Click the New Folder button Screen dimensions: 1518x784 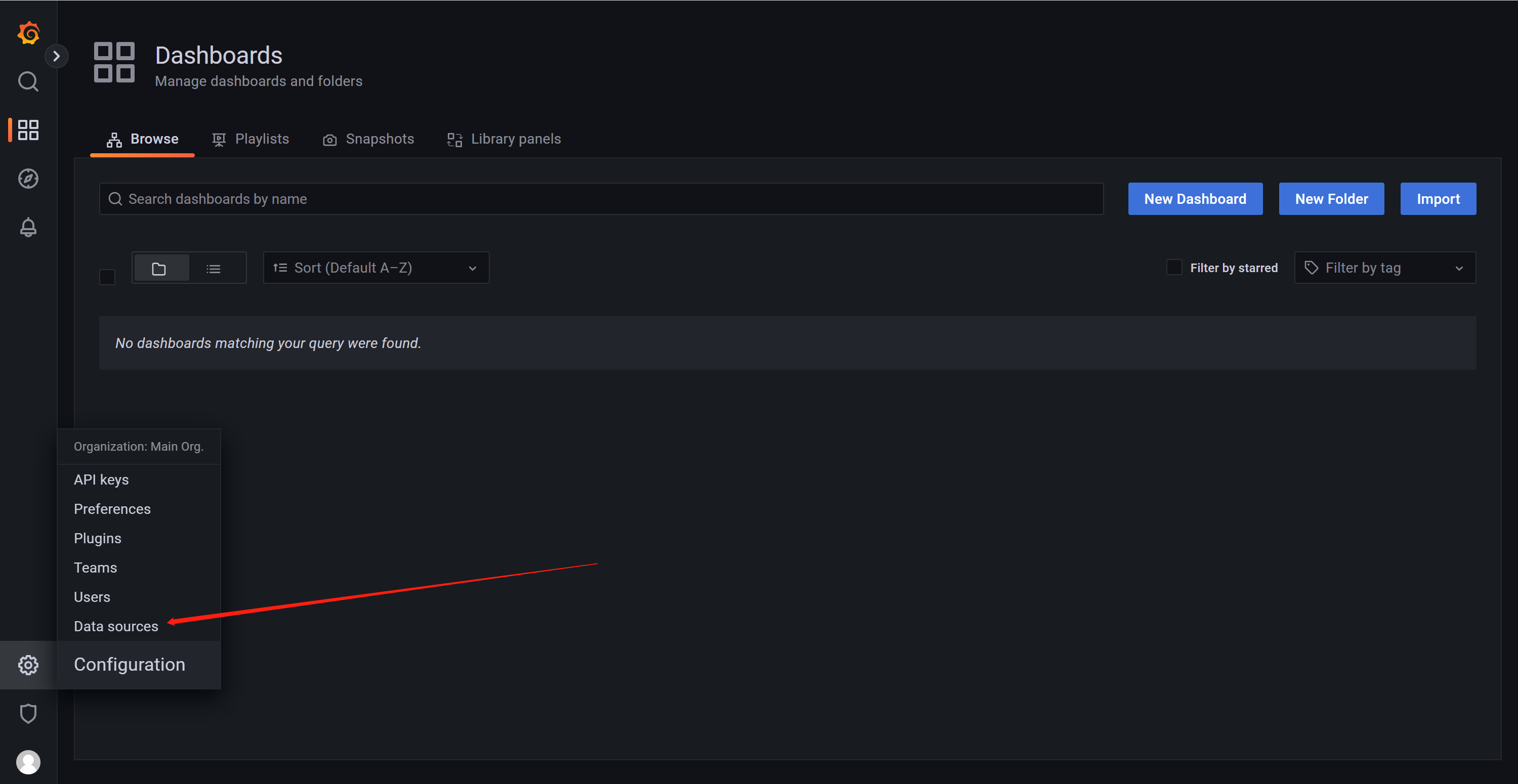[1331, 199]
